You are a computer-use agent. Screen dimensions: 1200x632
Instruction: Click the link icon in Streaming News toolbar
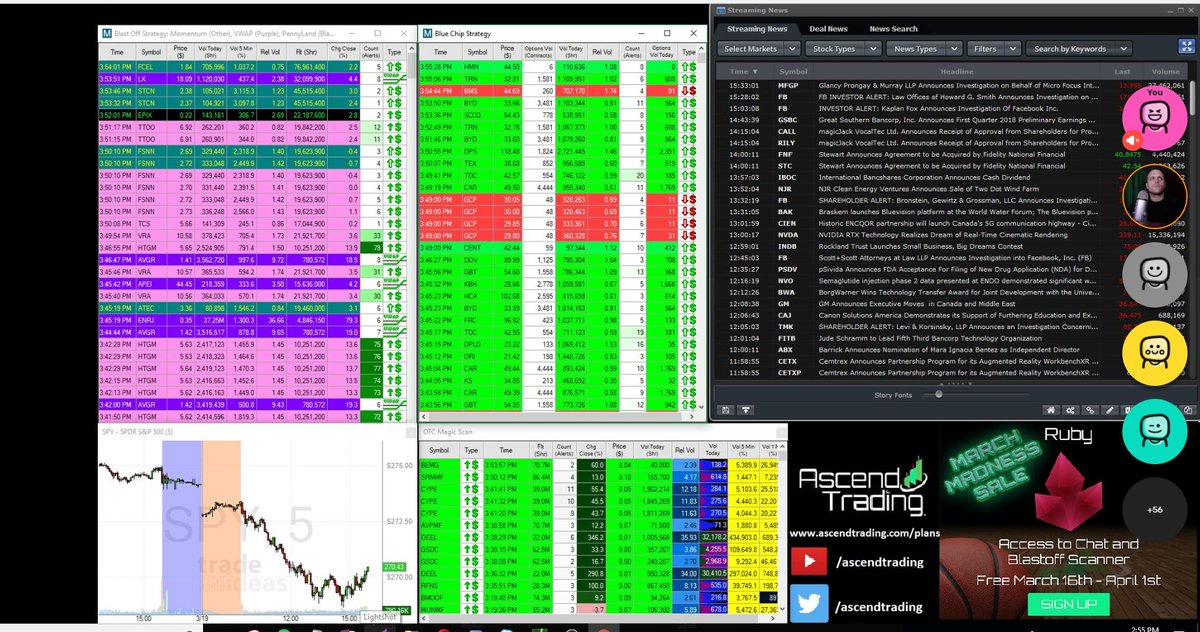pyautogui.click(x=1090, y=411)
